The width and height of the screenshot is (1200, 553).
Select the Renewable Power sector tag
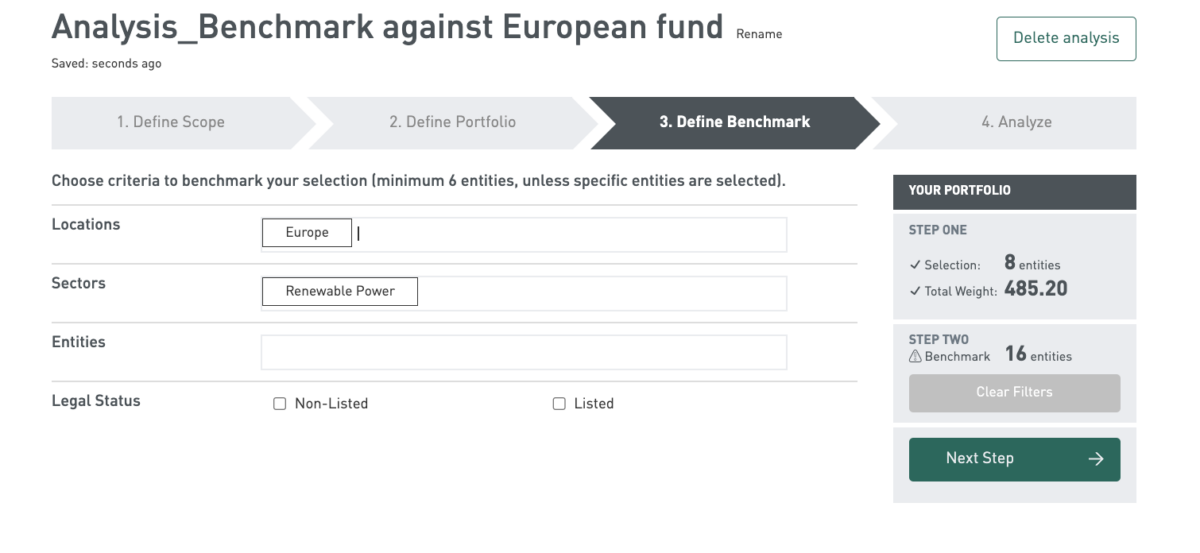[x=340, y=291]
